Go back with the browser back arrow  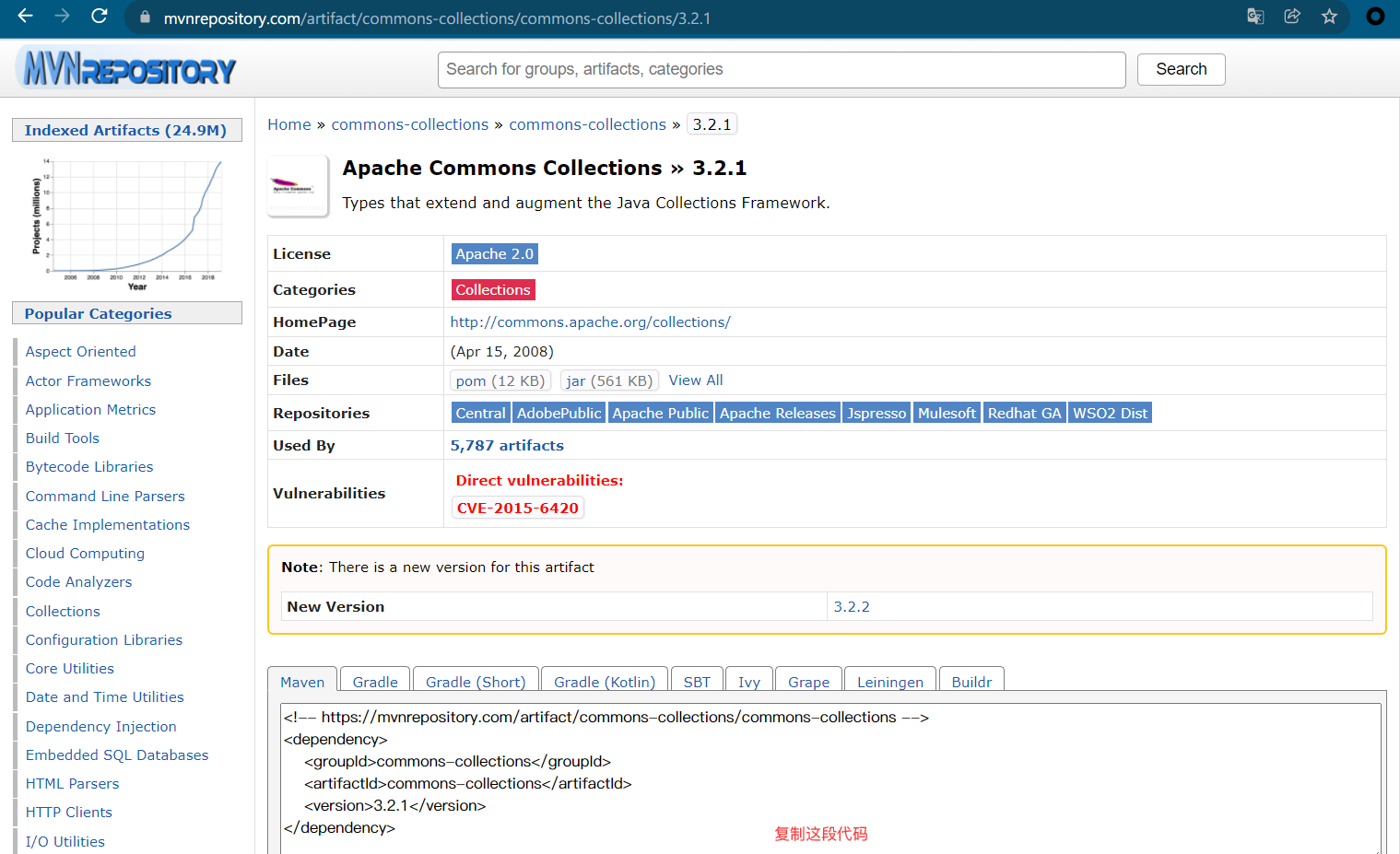coord(25,16)
